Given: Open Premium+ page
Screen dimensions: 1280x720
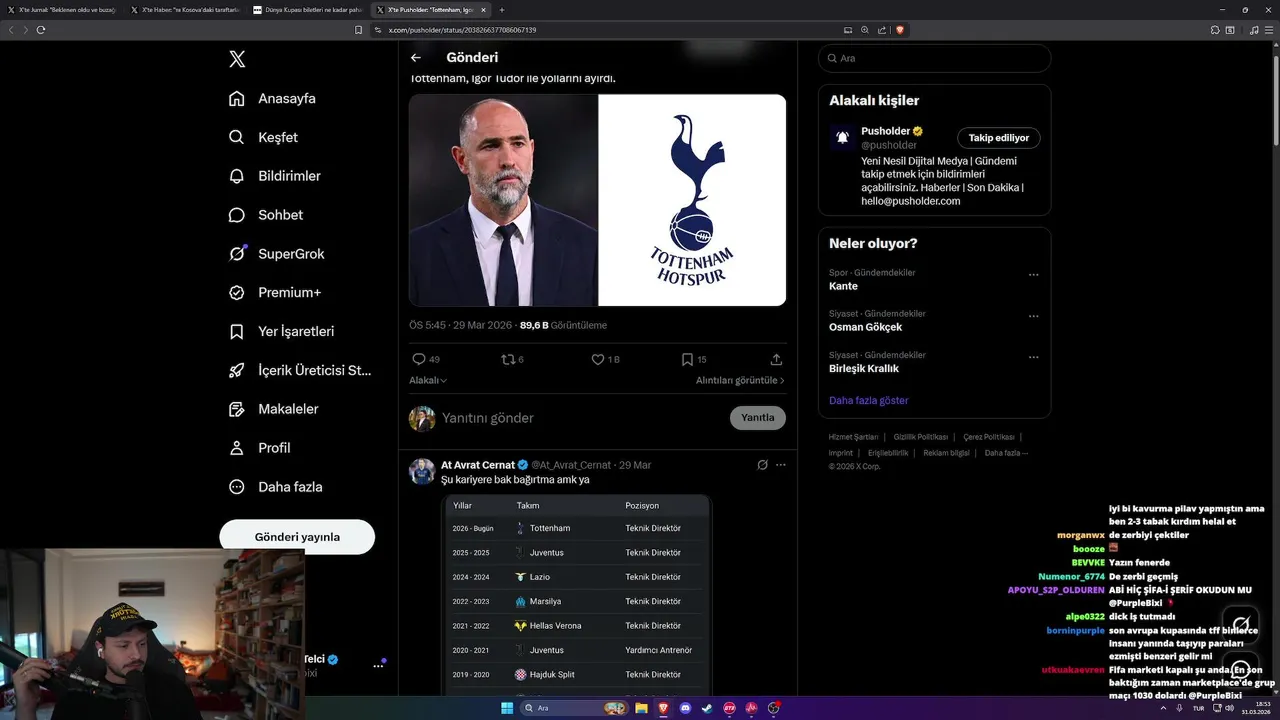Looking at the screenshot, I should click(x=275, y=293).
